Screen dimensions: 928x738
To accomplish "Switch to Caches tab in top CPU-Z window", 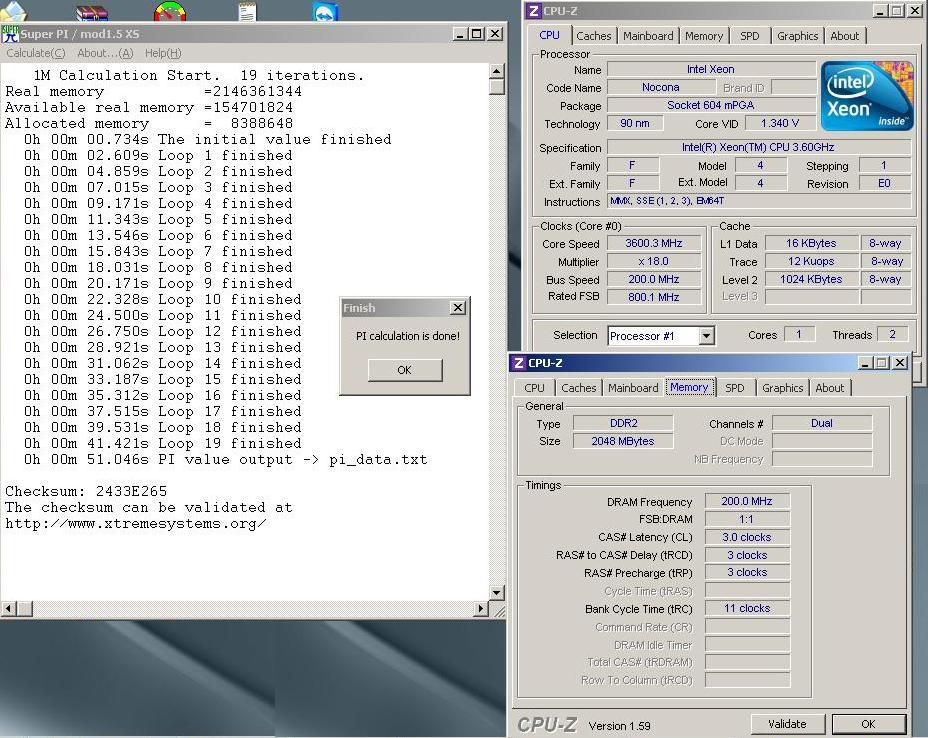I will [x=594, y=36].
